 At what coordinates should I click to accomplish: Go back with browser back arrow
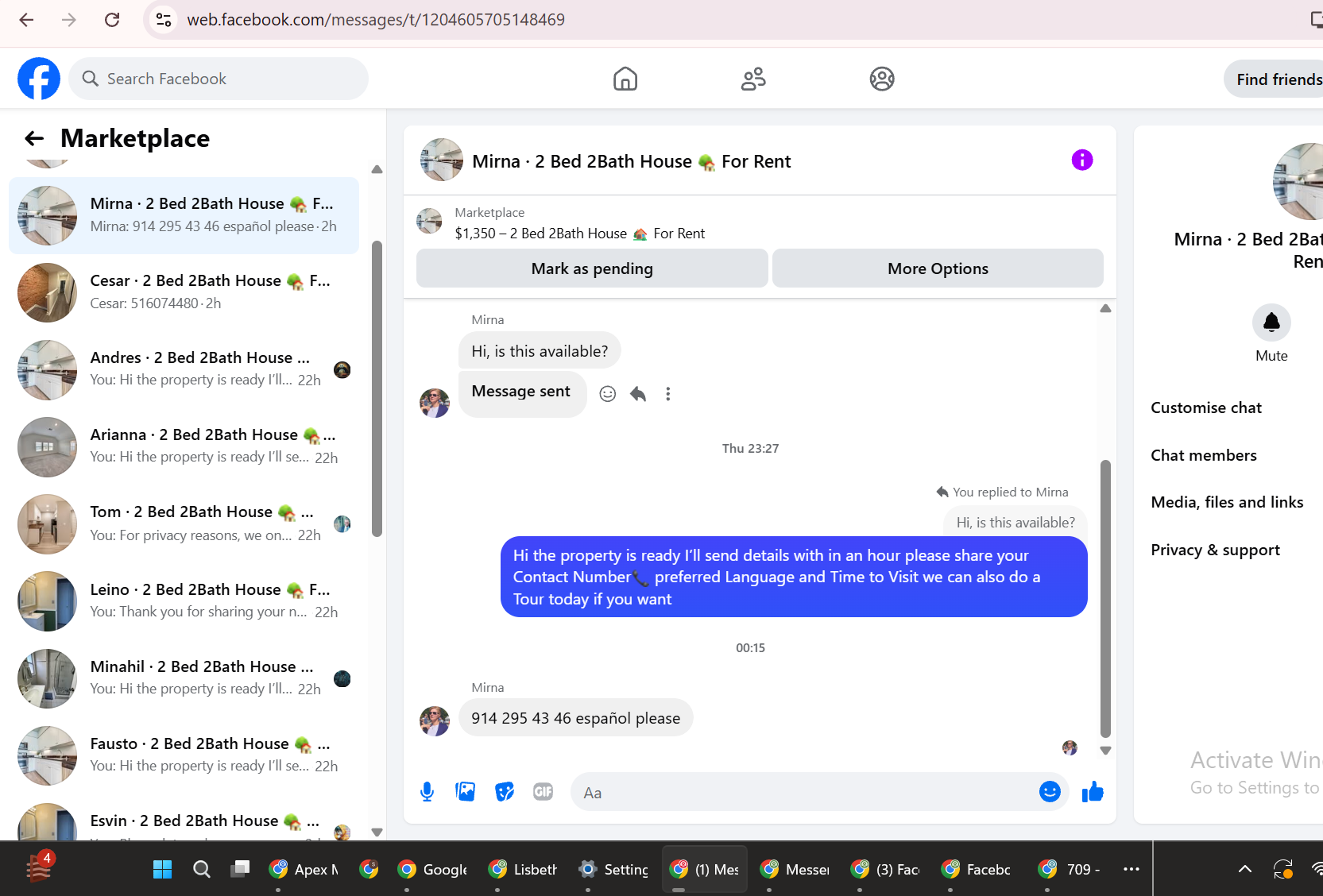[26, 20]
